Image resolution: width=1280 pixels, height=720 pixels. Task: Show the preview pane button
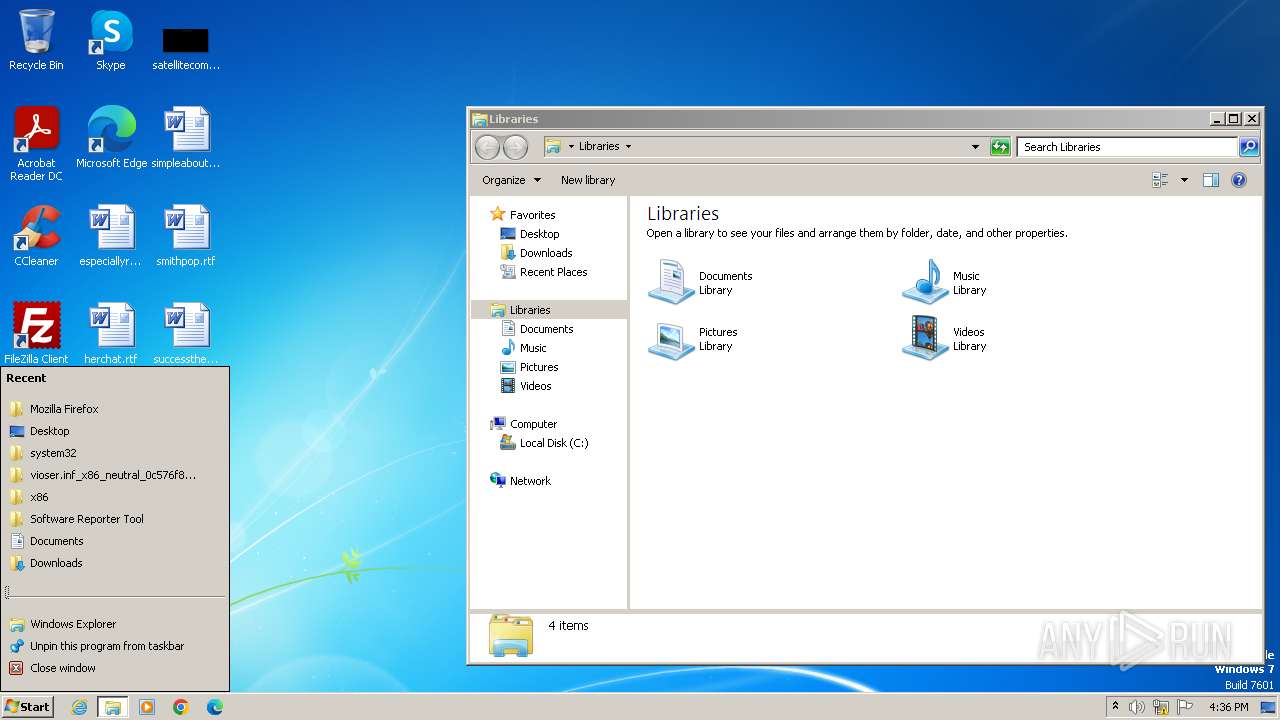pyautogui.click(x=1211, y=180)
